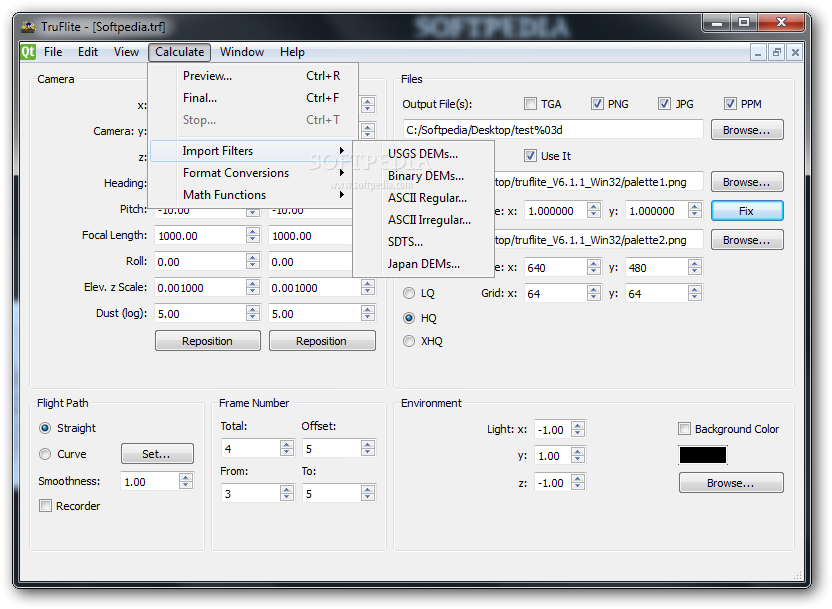832x609 pixels.
Task: Adjust Light x spinner arrows
Action: point(578,429)
